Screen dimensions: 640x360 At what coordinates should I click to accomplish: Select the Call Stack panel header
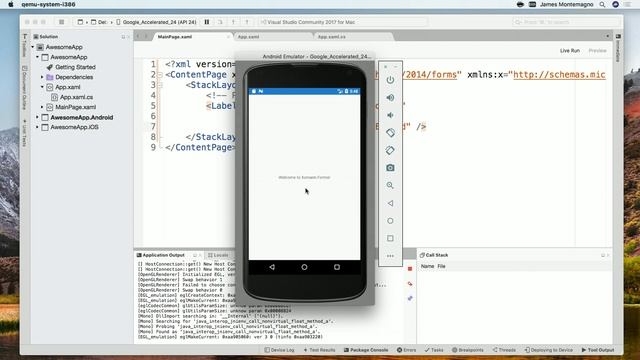pos(433,255)
